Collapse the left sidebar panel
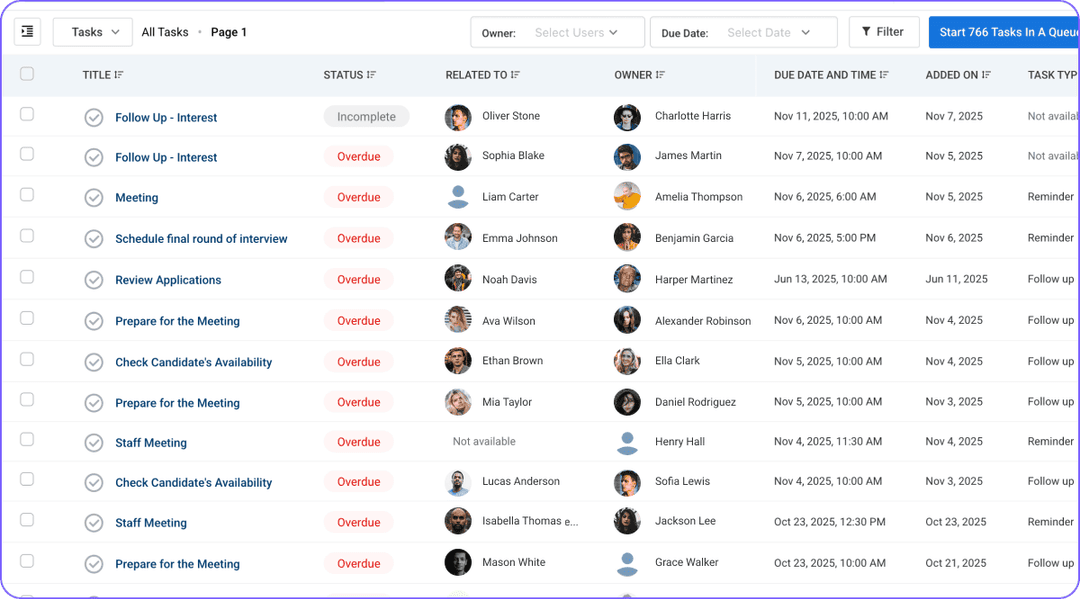This screenshot has height=599, width=1080. 27,31
